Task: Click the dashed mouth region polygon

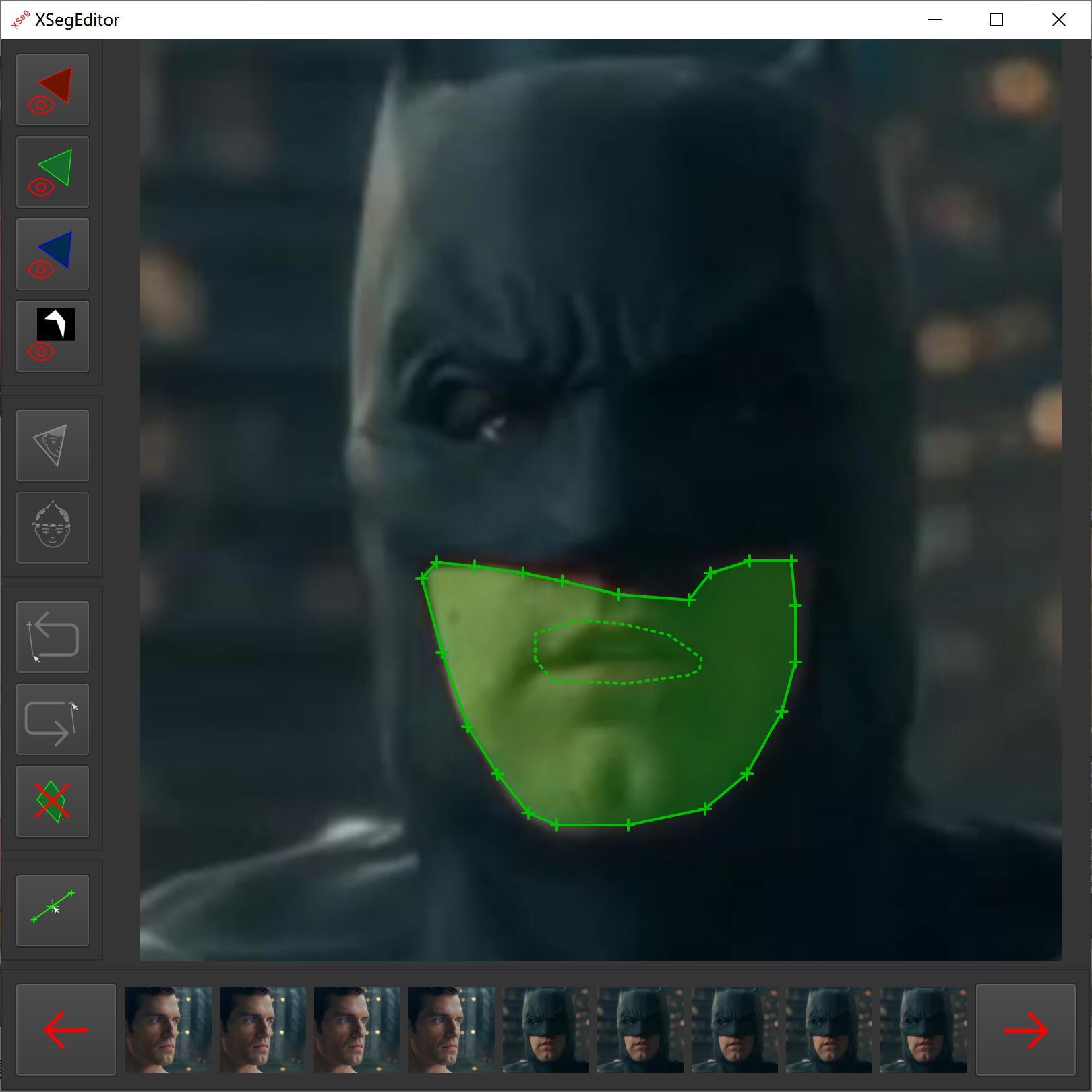Action: click(617, 652)
